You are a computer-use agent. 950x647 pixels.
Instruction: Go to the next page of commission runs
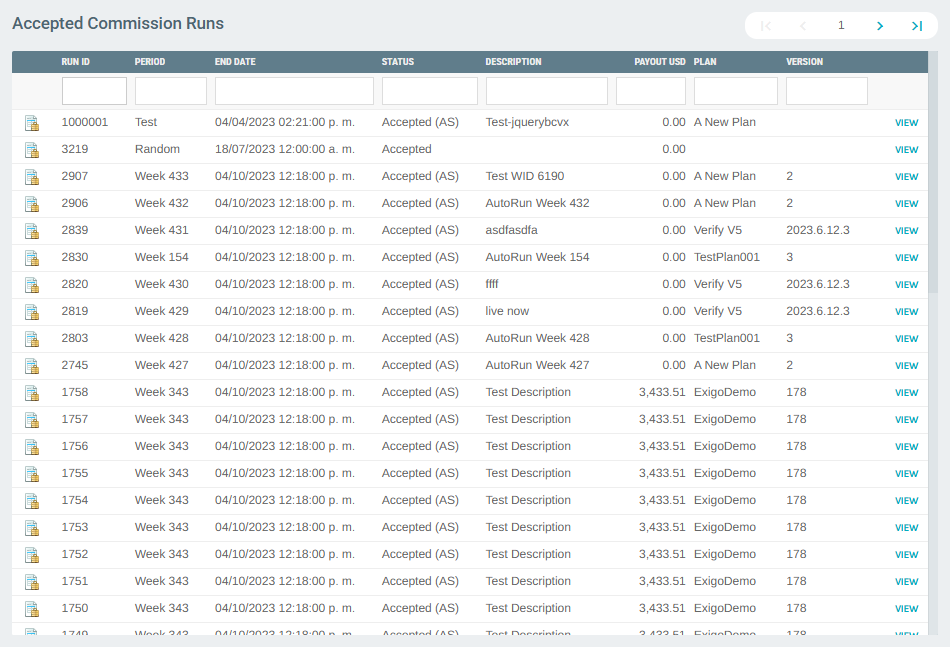pos(879,25)
